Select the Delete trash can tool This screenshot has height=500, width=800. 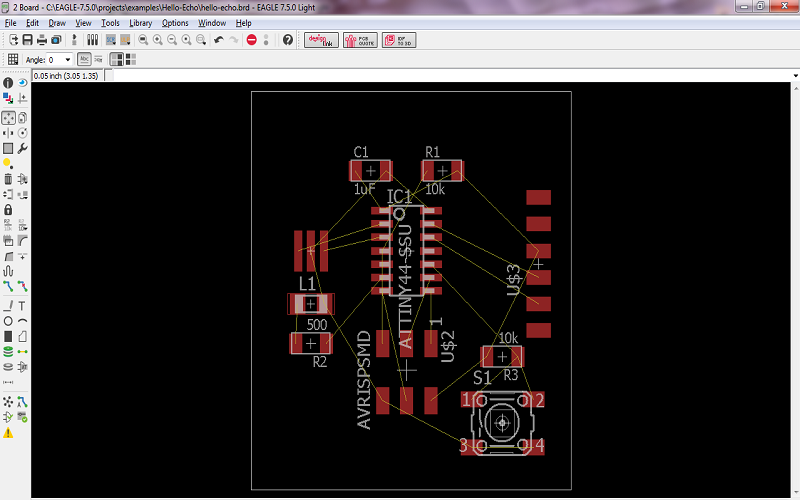click(x=8, y=179)
